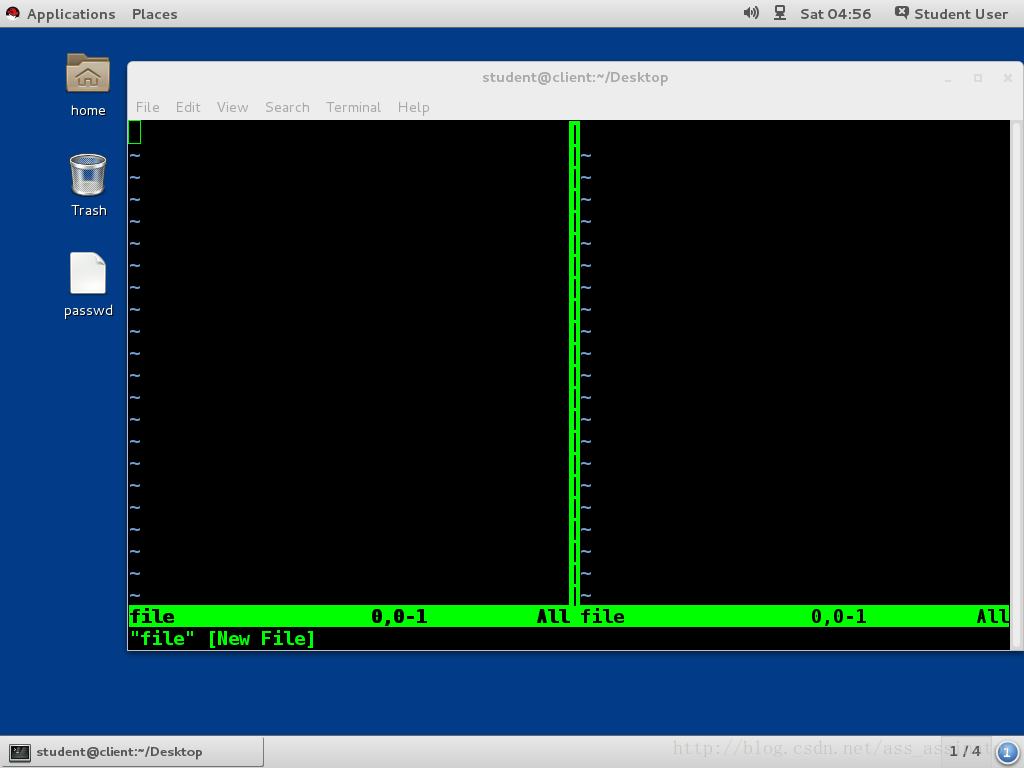
Task: Open the Applications menu
Action: click(71, 14)
